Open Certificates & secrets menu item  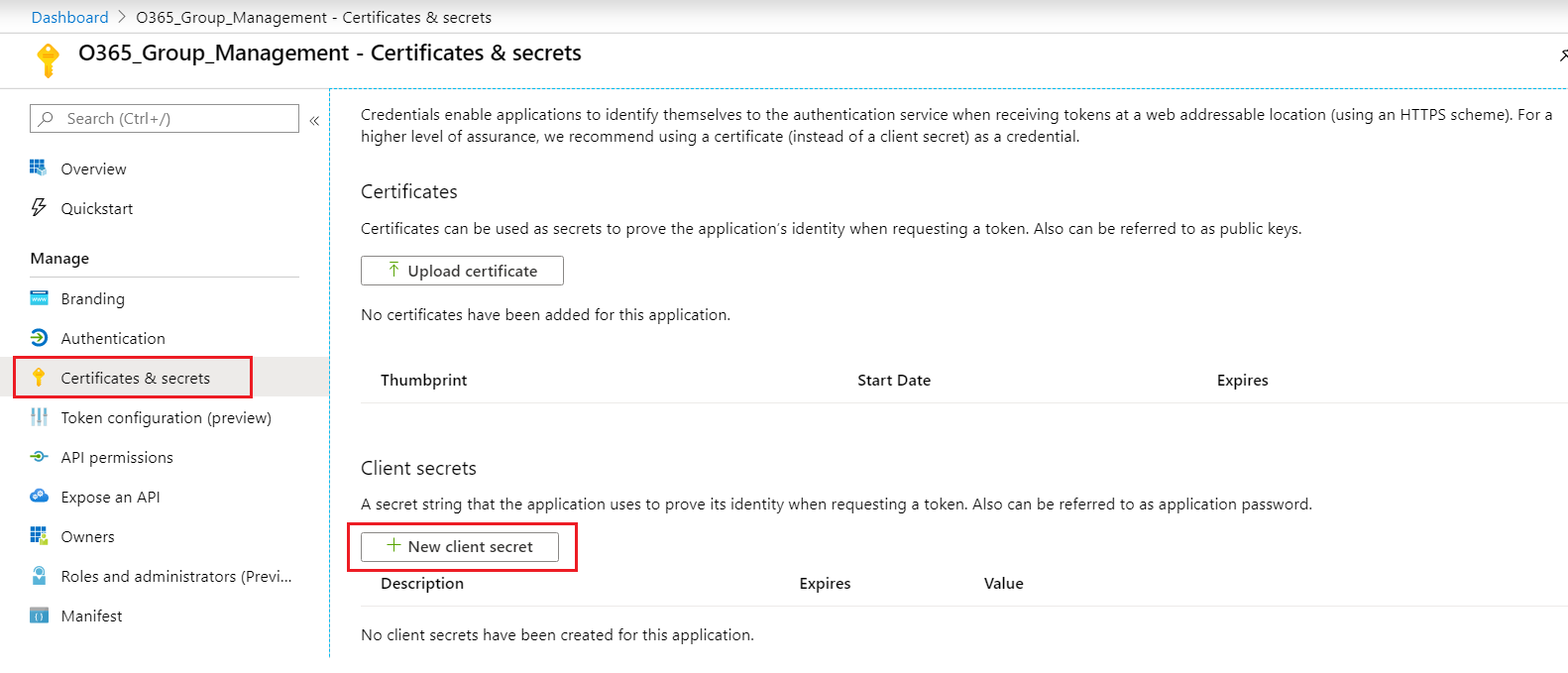click(135, 378)
